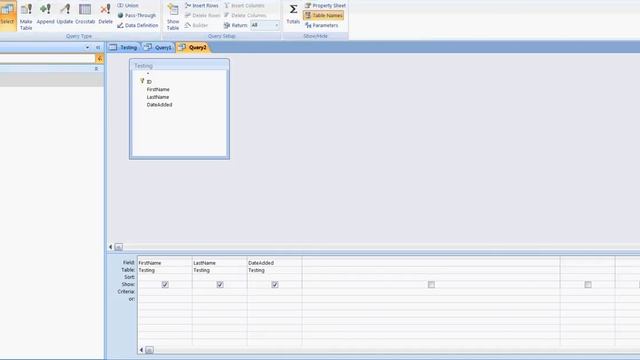Screen dimensions: 640x360
Task: Choose the Make Table query button
Action: click(x=26, y=16)
